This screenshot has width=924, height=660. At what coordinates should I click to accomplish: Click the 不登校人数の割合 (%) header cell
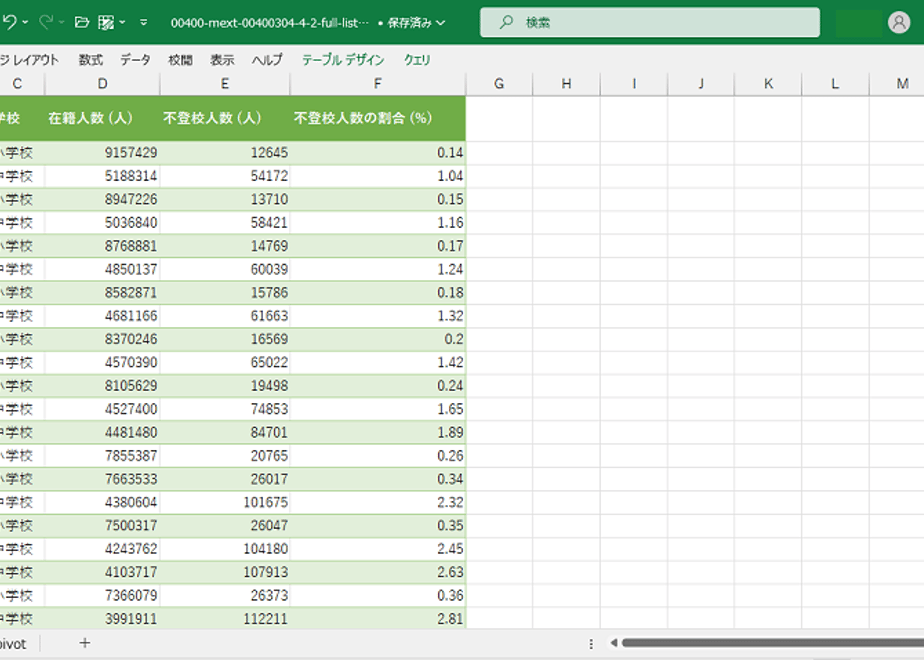pos(378,118)
